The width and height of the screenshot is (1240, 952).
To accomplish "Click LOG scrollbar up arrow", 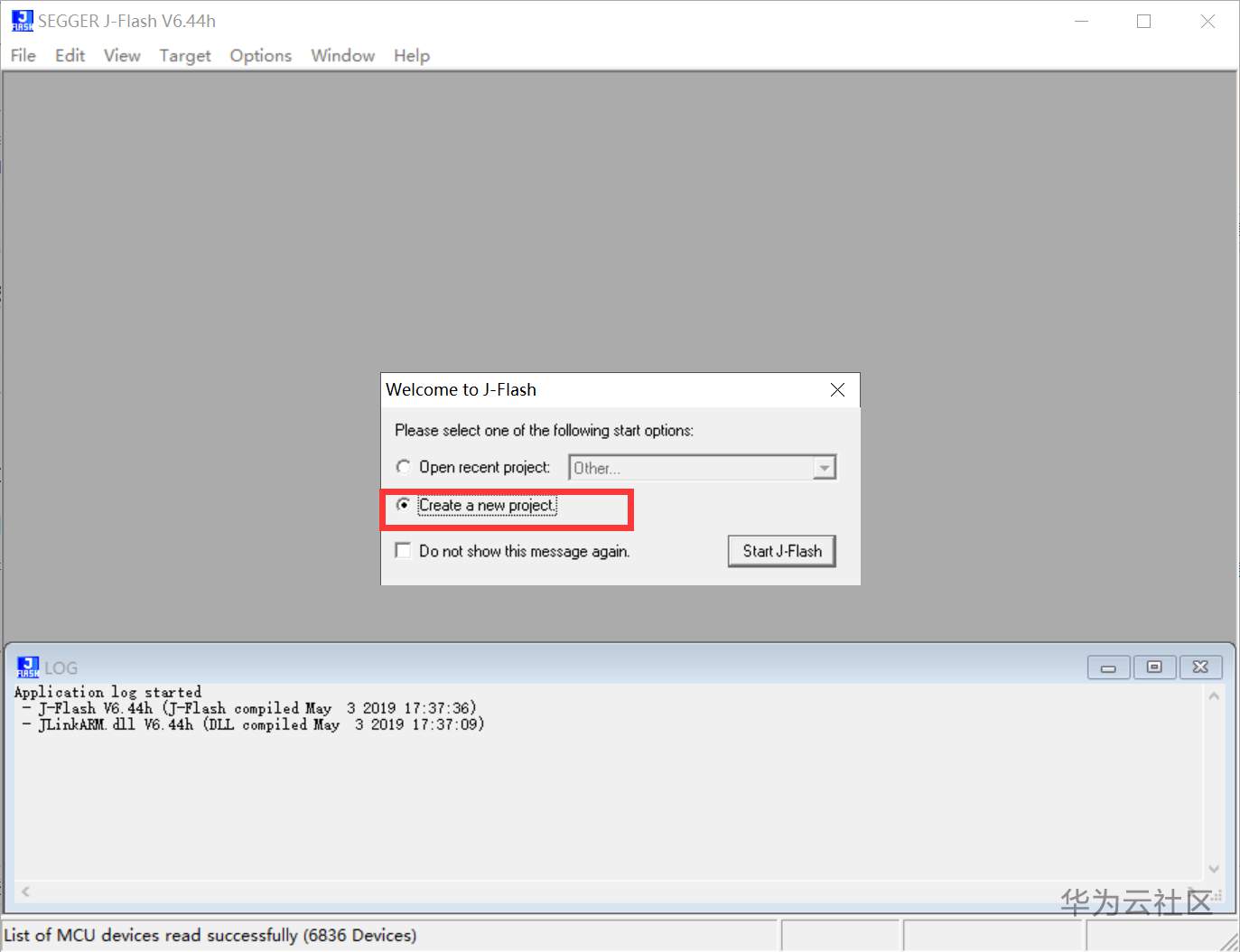I will coord(1214,696).
